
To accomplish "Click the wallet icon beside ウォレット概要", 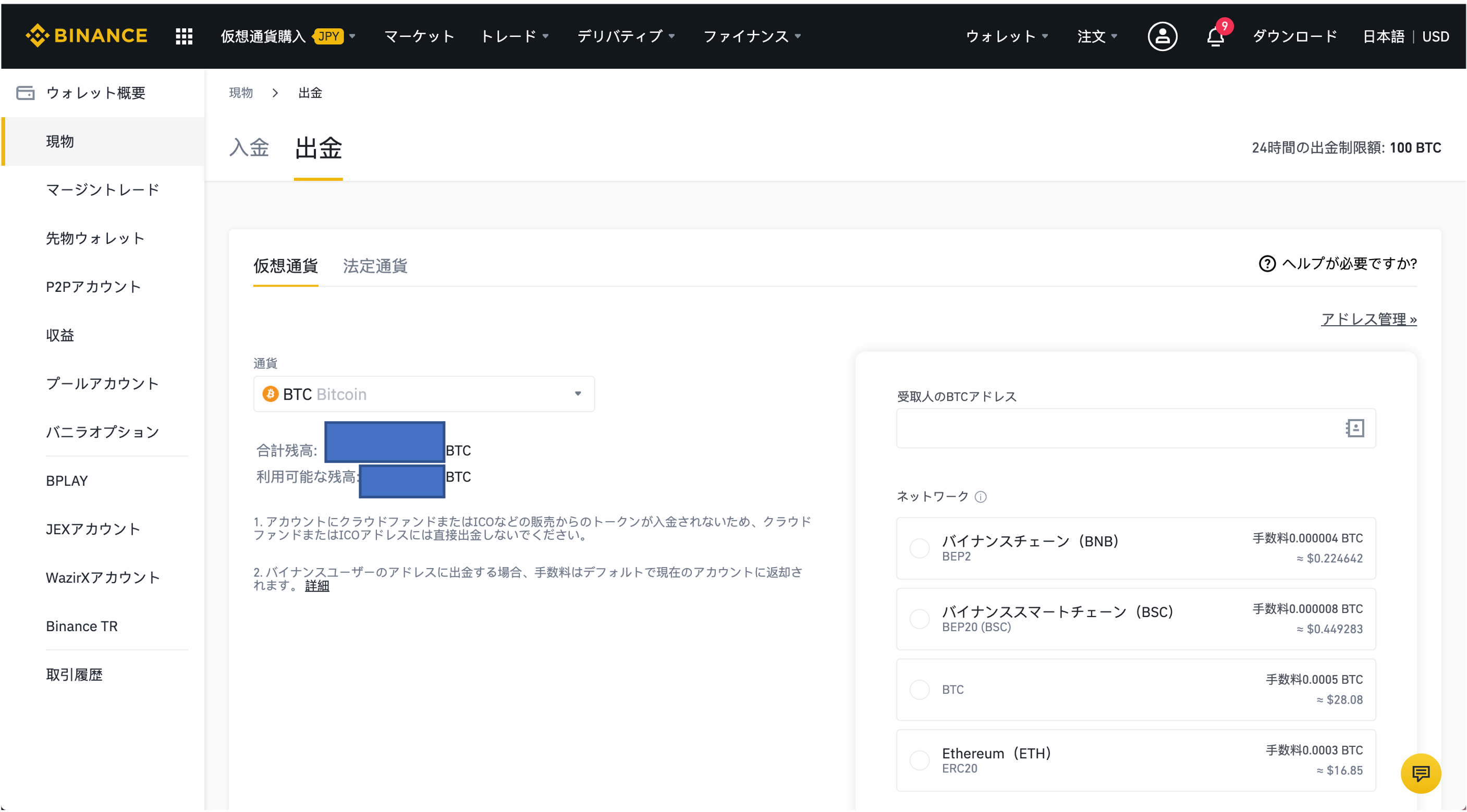I will click(x=26, y=92).
